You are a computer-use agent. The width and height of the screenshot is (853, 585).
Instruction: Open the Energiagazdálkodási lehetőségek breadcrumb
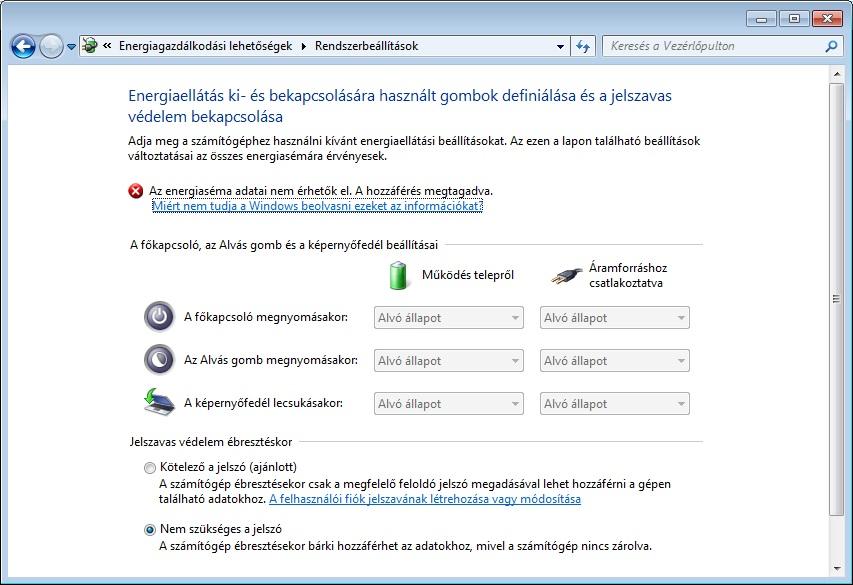pyautogui.click(x=205, y=46)
